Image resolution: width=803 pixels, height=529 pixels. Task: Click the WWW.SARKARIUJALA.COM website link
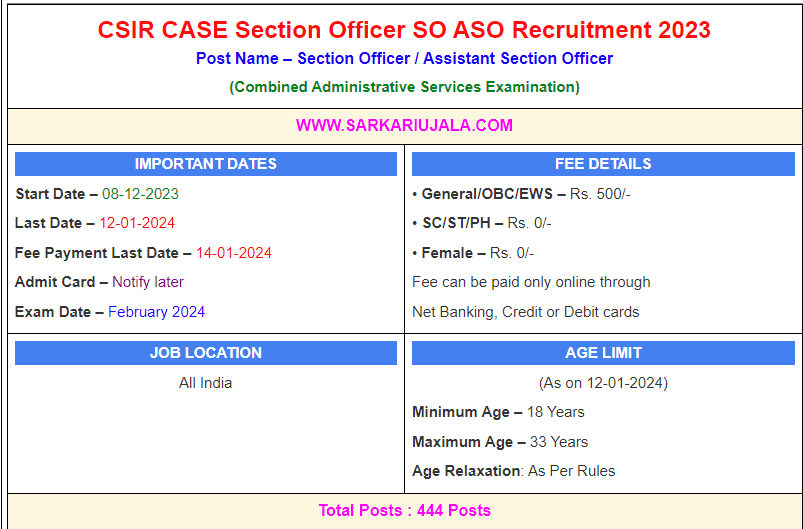click(404, 125)
